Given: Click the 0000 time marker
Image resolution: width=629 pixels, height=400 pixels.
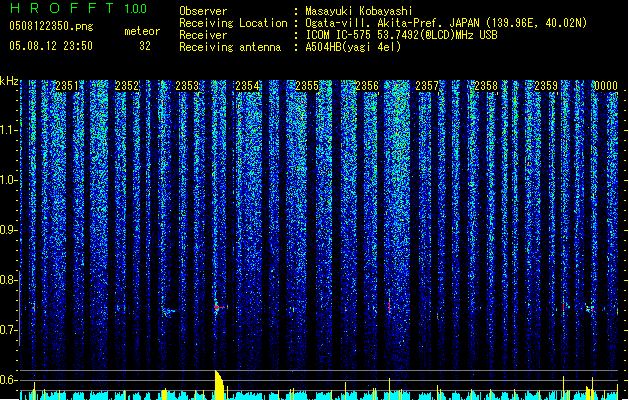Looking at the screenshot, I should pos(606,86).
